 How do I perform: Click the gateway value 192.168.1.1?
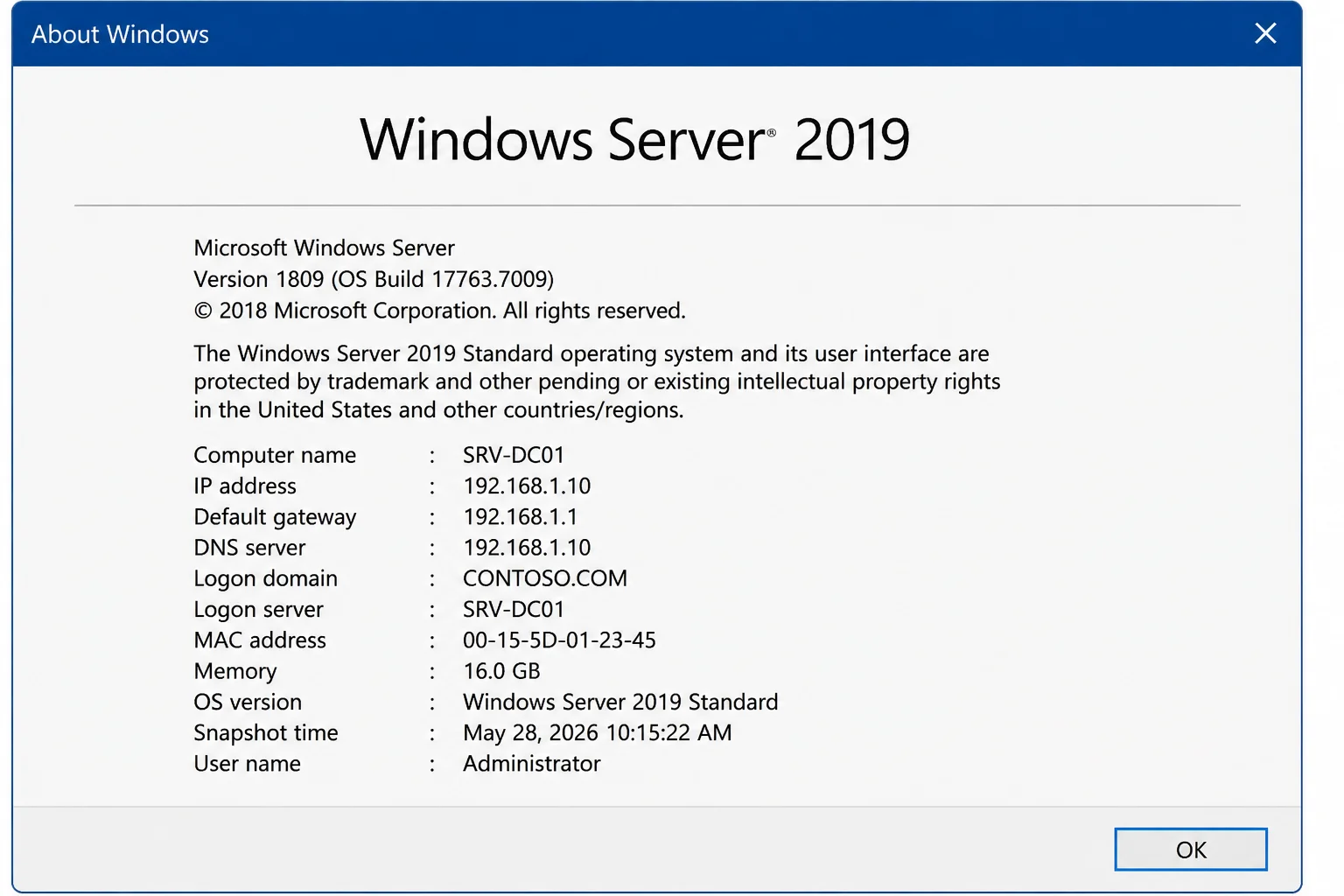520,516
